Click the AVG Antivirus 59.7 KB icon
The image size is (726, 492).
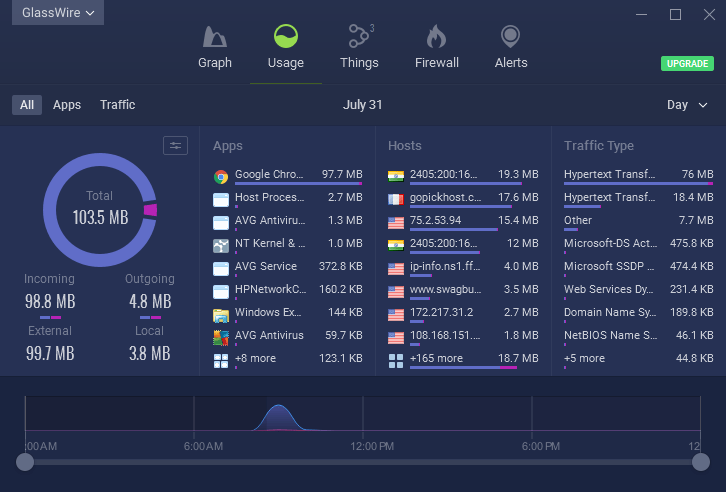pos(221,338)
